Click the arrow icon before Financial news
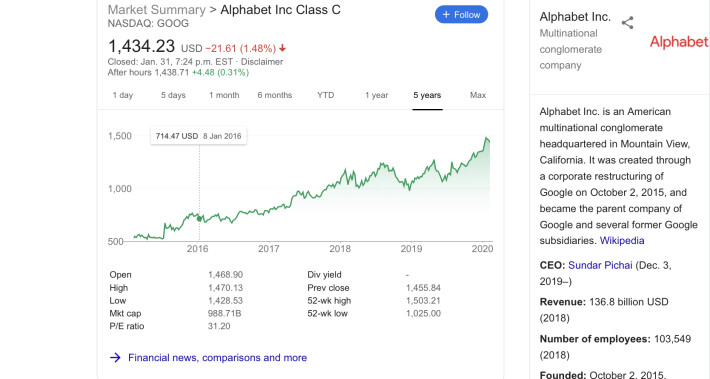The image size is (710, 379). [115, 358]
